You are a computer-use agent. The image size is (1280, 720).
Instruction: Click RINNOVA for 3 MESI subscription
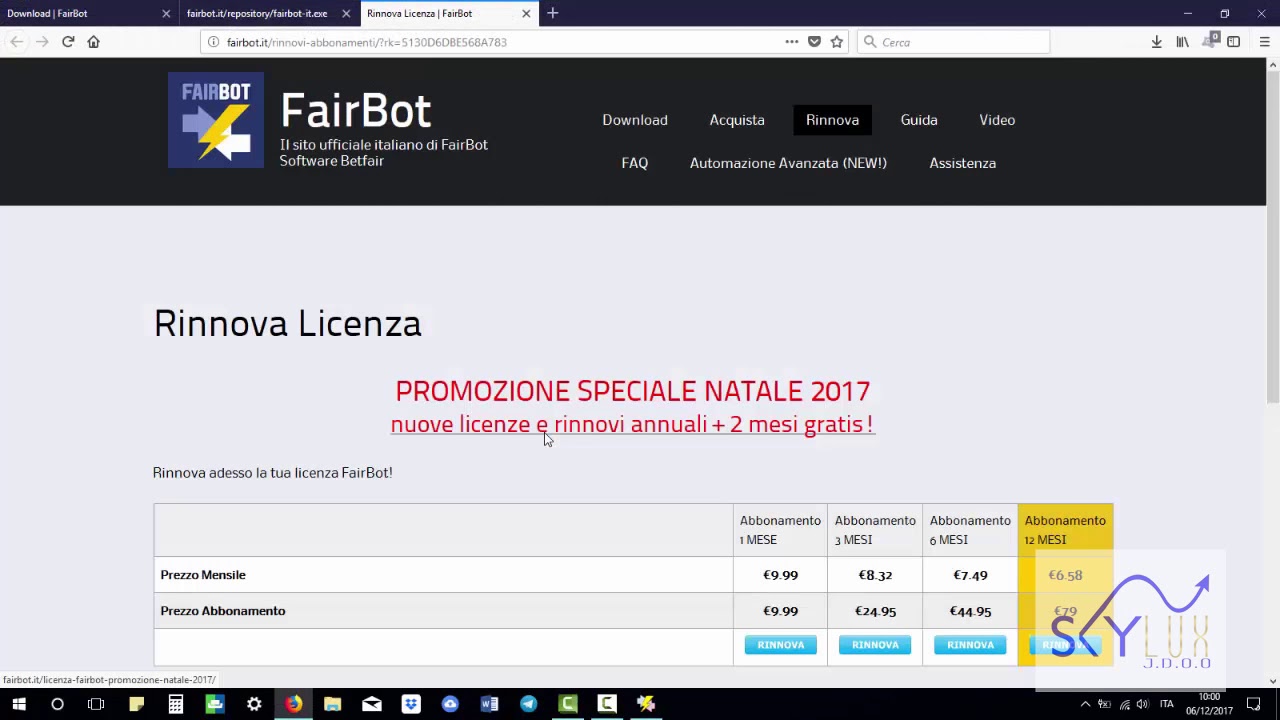(875, 645)
